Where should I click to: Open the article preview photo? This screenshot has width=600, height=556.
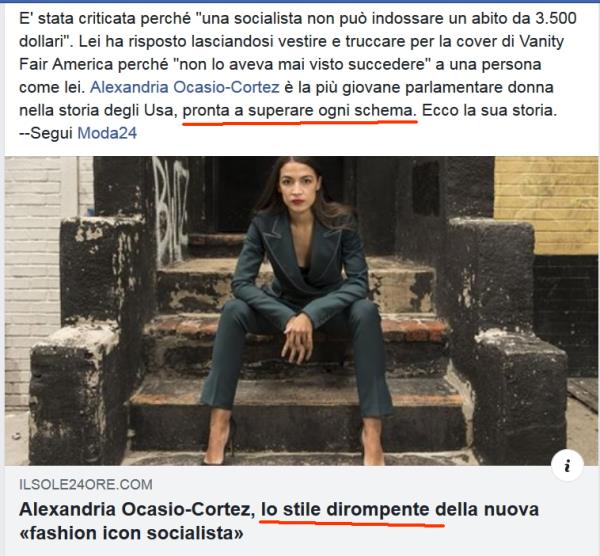click(301, 311)
